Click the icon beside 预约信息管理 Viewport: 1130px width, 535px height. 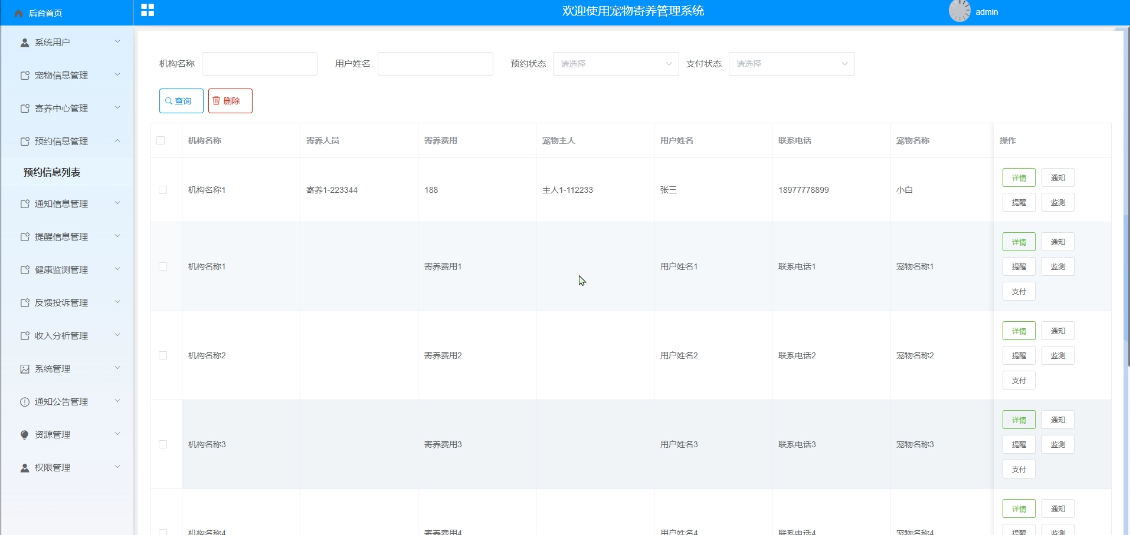[25, 142]
